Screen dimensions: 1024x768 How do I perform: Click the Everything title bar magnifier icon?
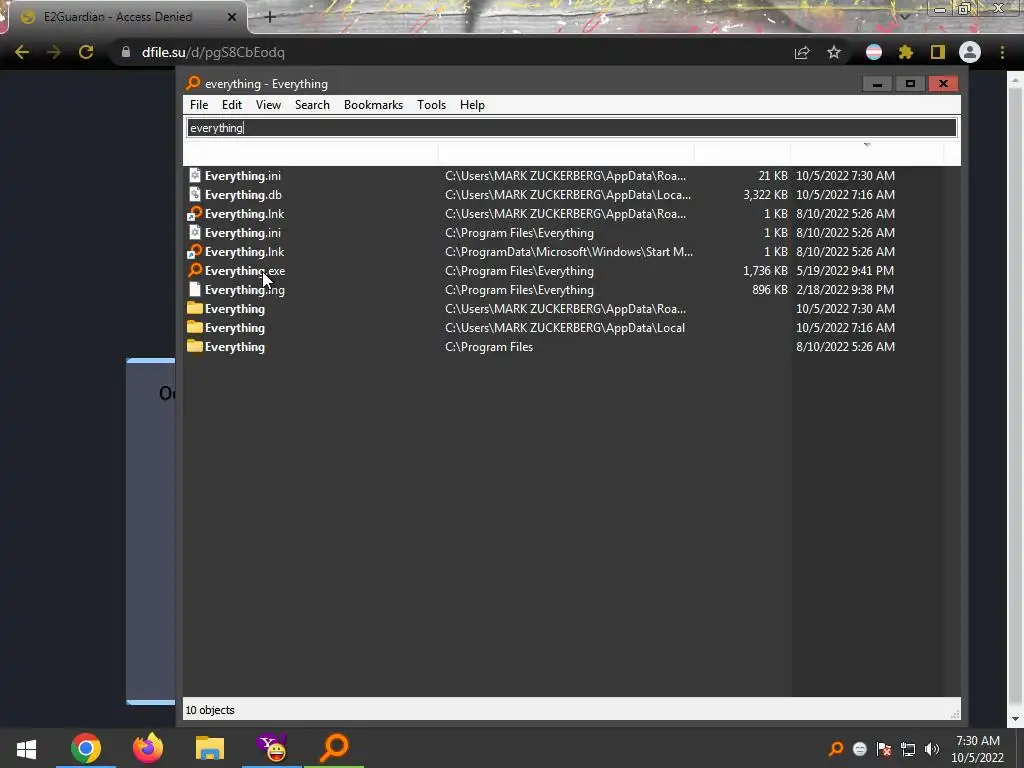click(193, 83)
